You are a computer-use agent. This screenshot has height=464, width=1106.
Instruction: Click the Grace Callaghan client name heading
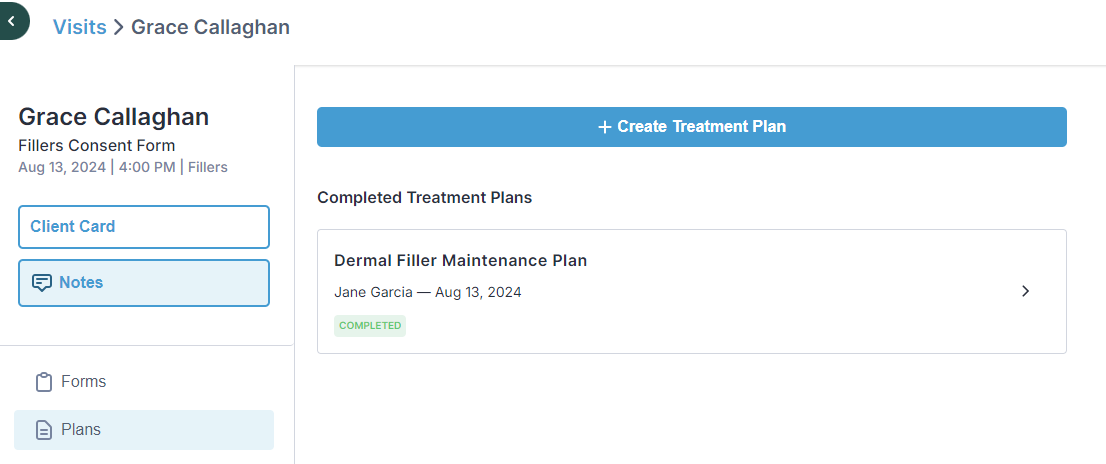pyautogui.click(x=114, y=117)
